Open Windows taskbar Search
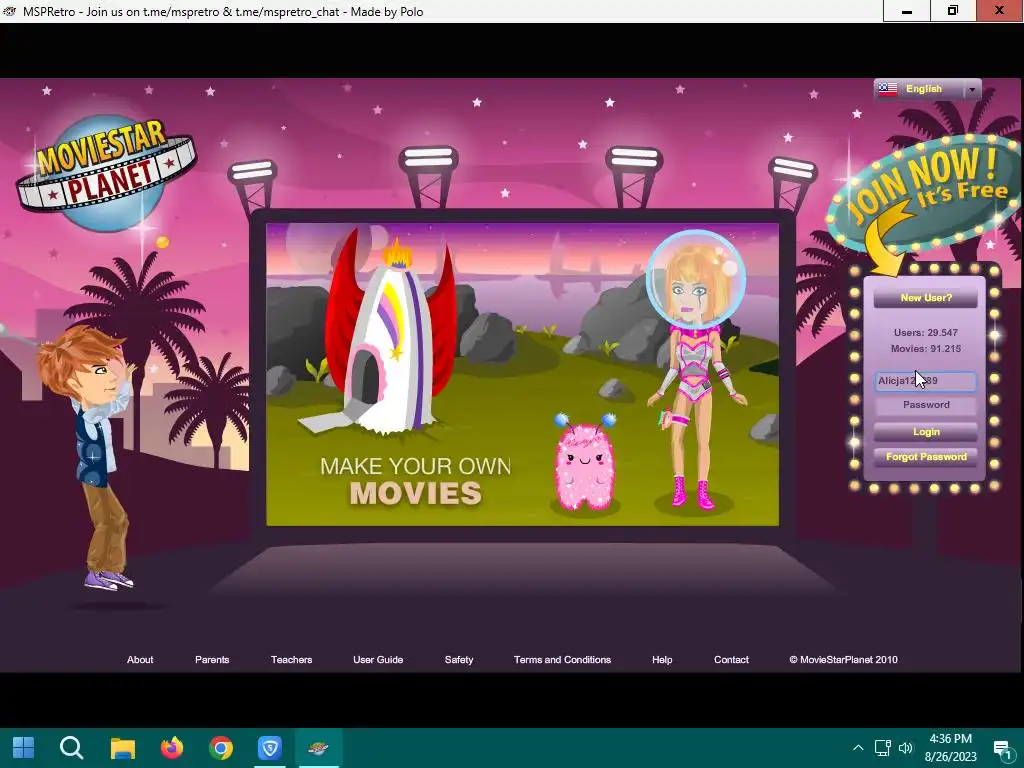 (71, 748)
